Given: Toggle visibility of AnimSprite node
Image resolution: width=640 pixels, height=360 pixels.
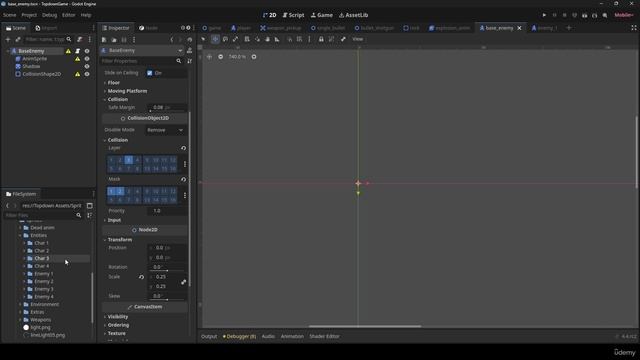Looking at the screenshot, I should 87,59.
